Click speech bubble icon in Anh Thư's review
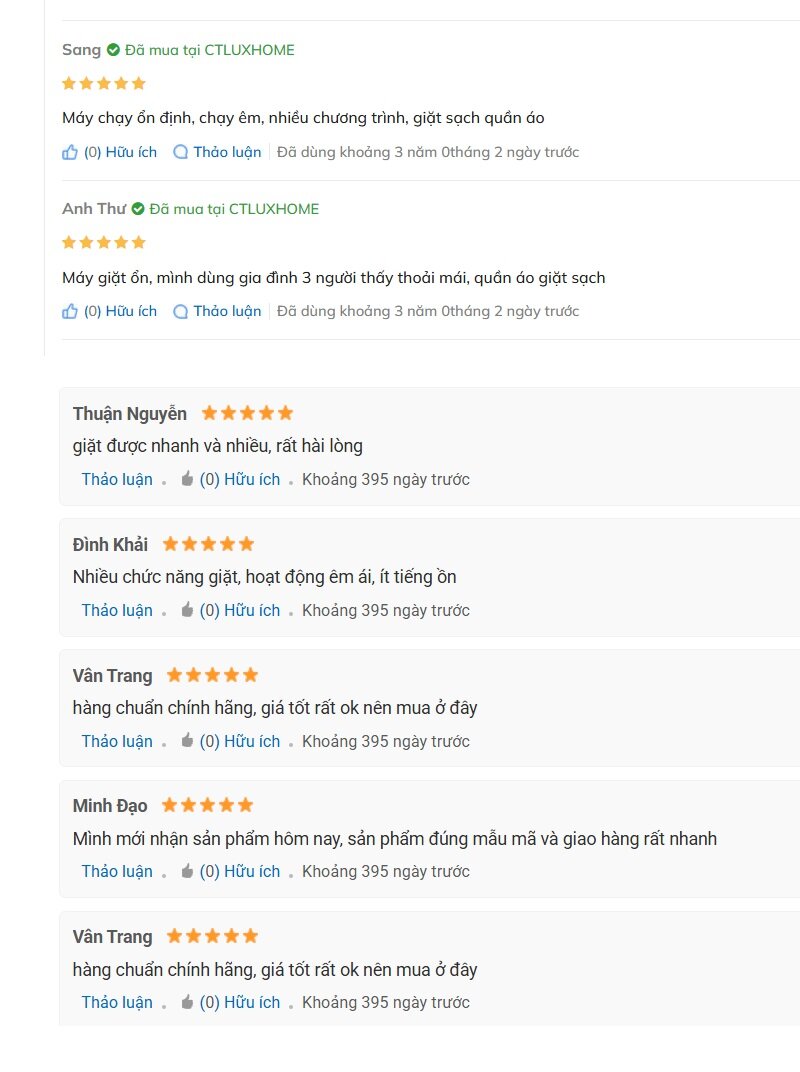Image resolution: width=800 pixels, height=1072 pixels. click(181, 312)
